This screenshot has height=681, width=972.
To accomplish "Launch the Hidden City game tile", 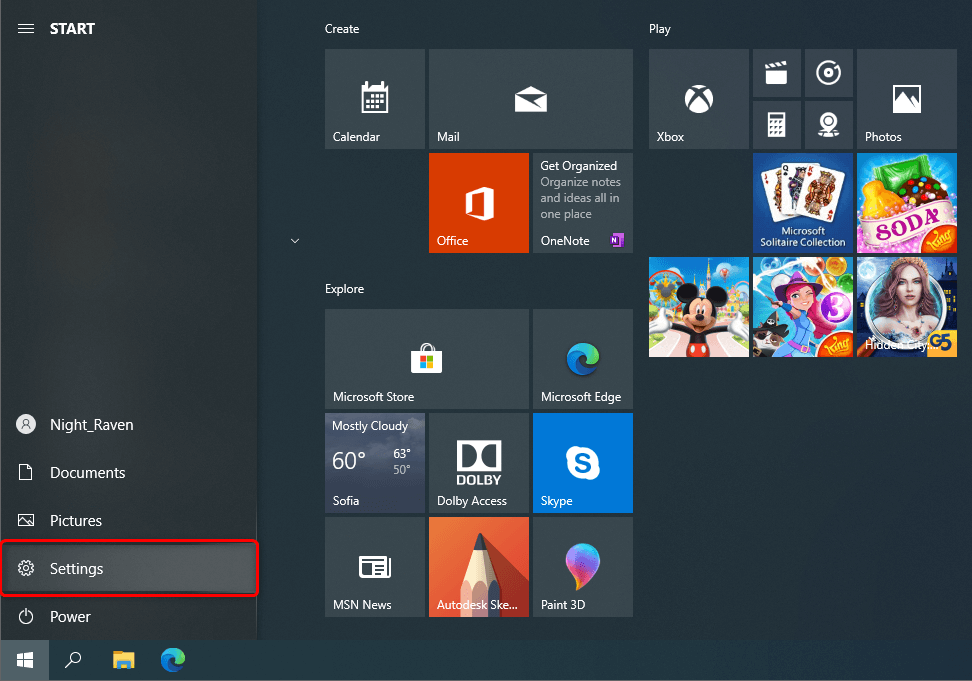I will pyautogui.click(x=907, y=307).
